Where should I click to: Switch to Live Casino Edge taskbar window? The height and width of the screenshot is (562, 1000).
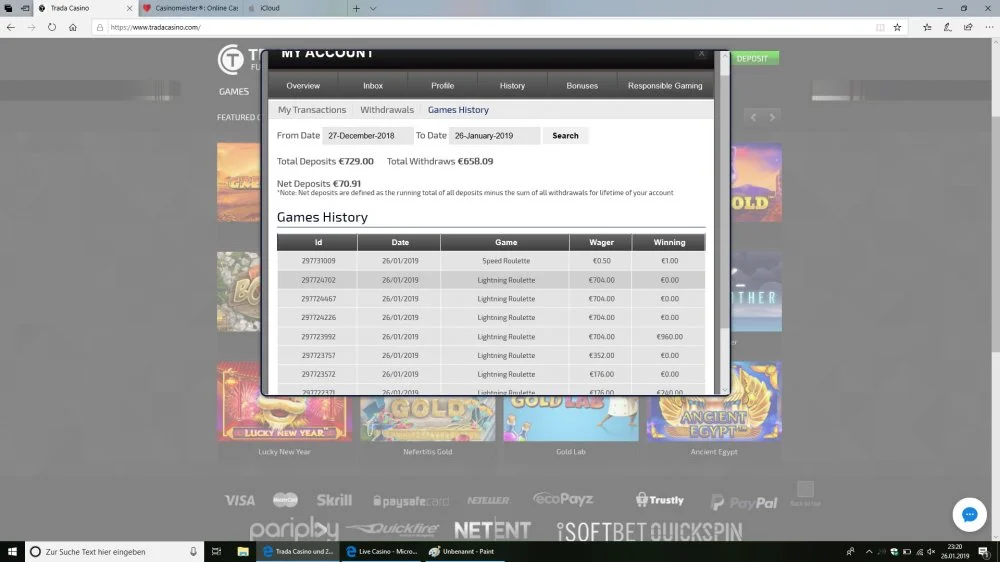click(381, 551)
